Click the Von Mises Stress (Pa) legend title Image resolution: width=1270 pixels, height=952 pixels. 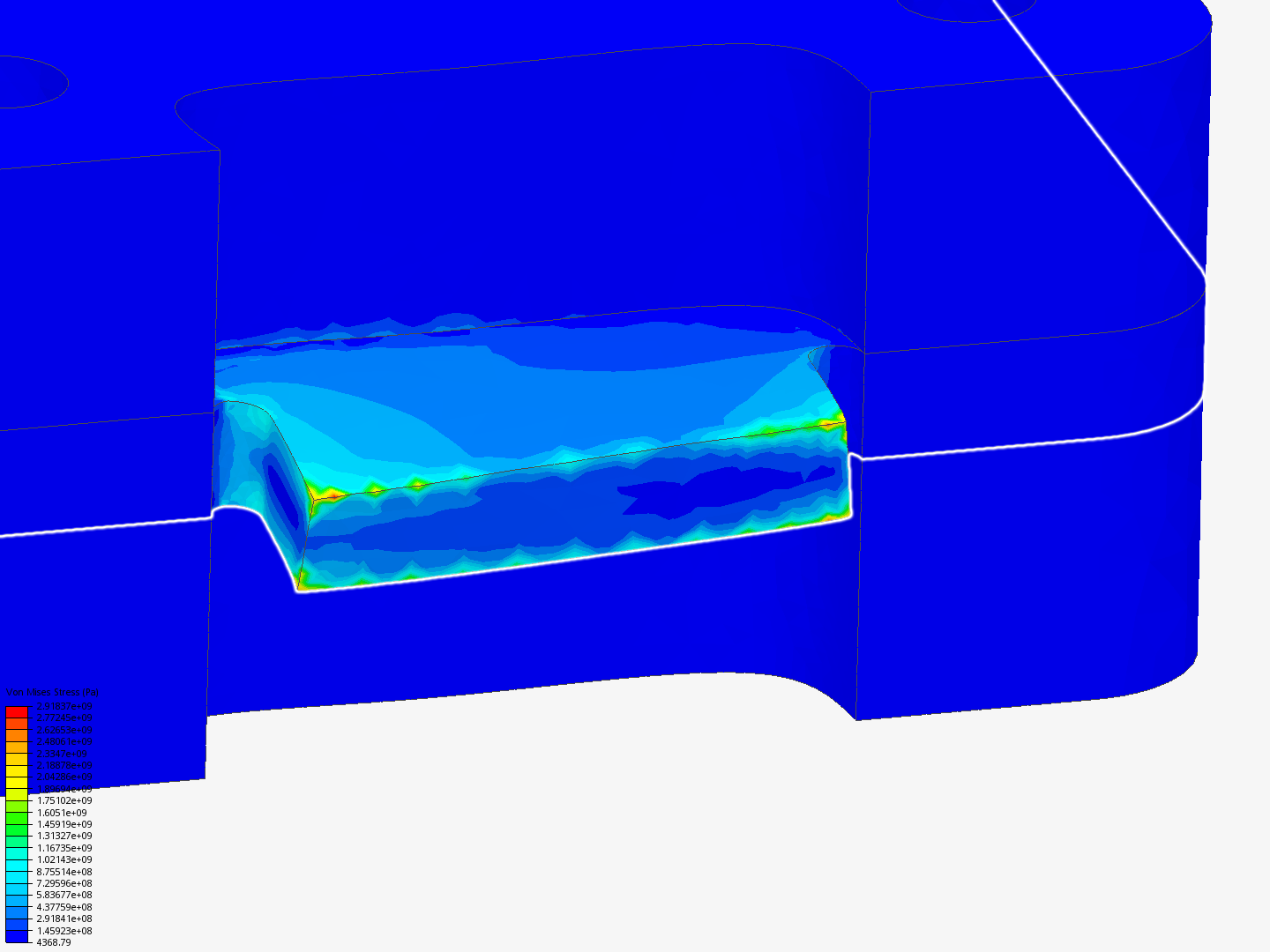point(53,693)
